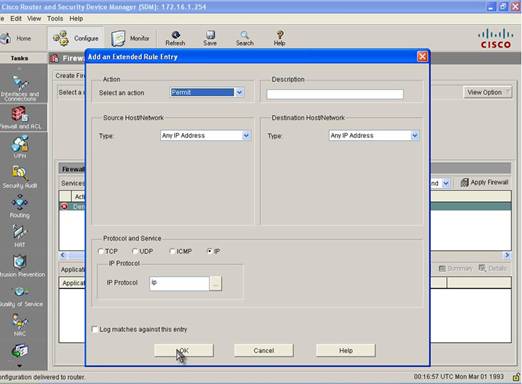Open the Select an action dropdown
Image resolution: width=522 pixels, height=384 pixels.
pyautogui.click(x=239, y=92)
